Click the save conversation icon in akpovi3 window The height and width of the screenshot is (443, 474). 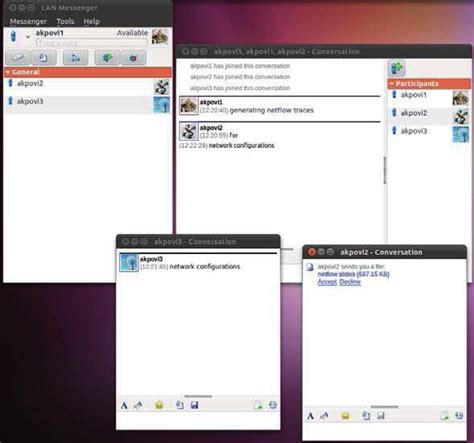point(194,405)
